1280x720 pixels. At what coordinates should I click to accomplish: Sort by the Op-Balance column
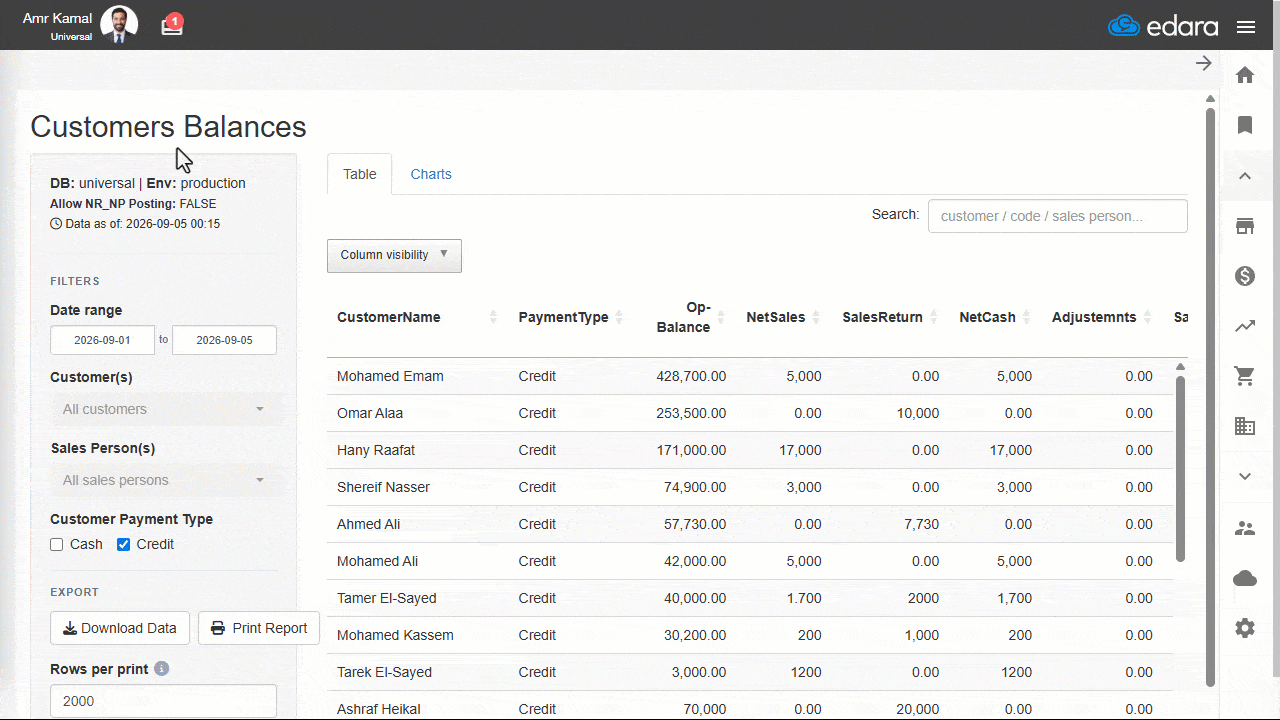685,317
